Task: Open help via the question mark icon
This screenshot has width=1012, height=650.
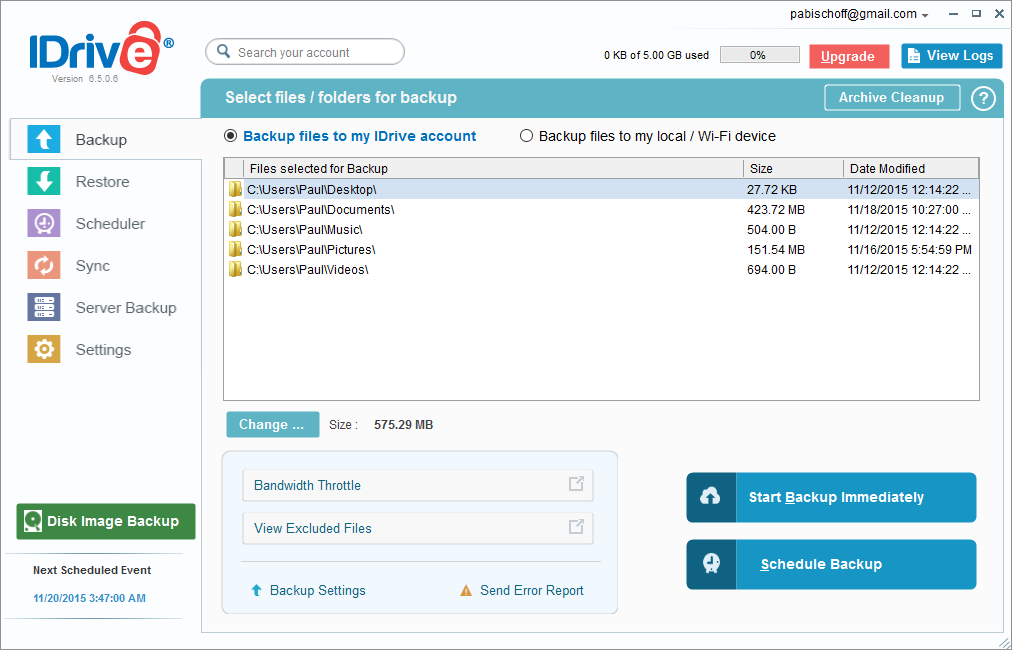Action: [x=983, y=99]
